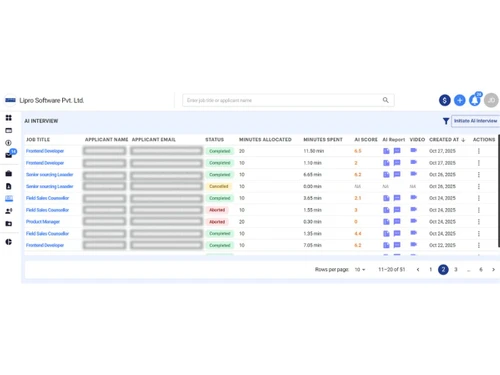Open the mail icon with notification badge
500x375 pixels.
point(9,155)
